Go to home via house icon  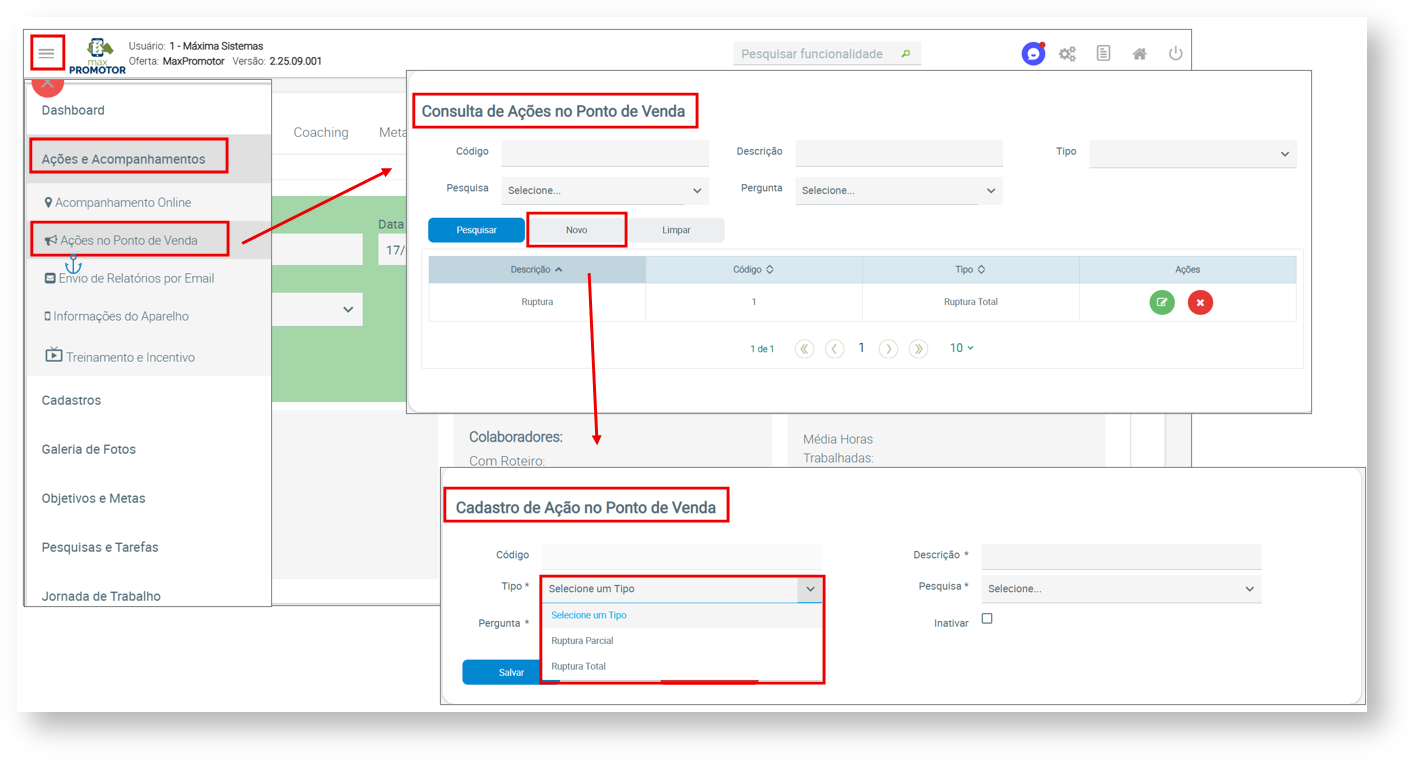[1139, 54]
